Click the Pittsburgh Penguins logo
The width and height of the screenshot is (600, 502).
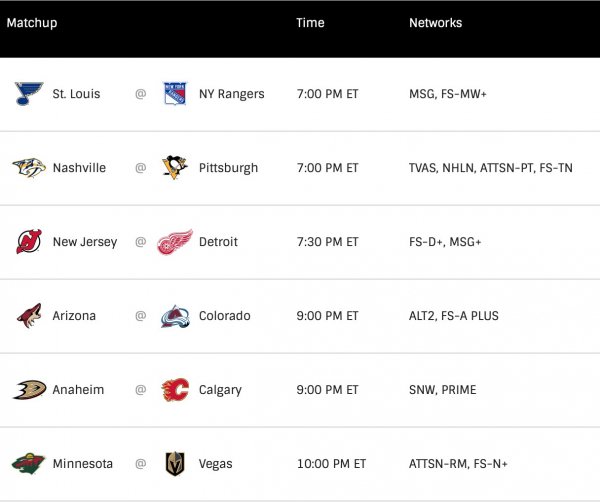click(175, 168)
